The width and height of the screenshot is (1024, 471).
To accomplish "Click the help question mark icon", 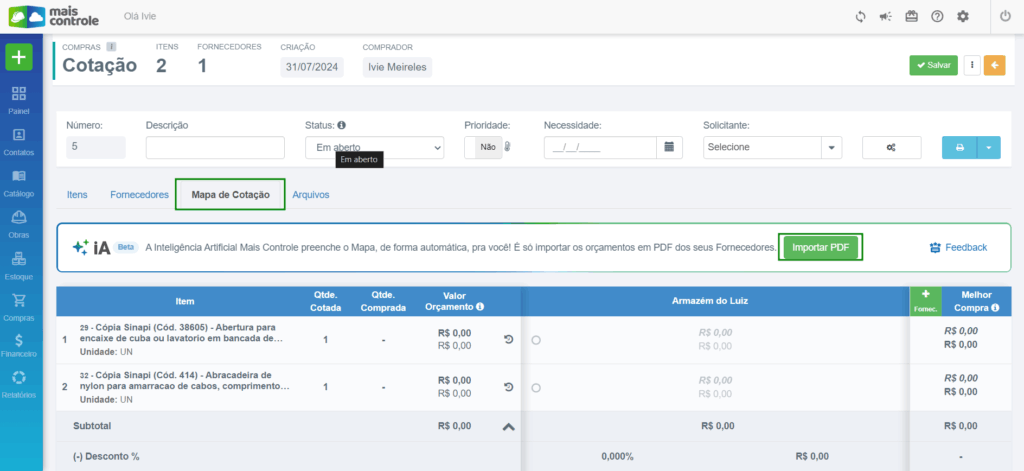I will click(937, 17).
